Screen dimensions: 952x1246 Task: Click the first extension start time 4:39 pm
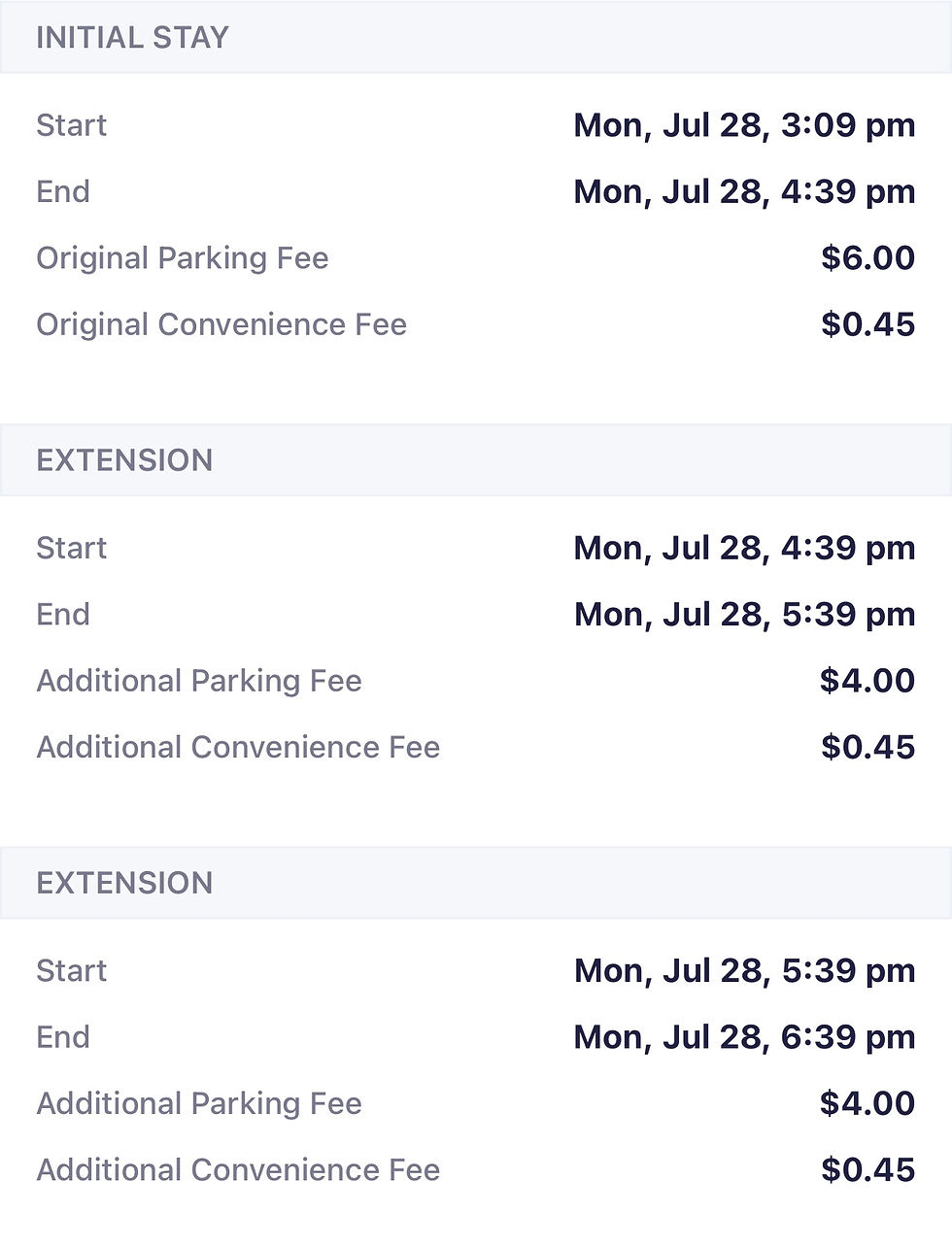[744, 548]
